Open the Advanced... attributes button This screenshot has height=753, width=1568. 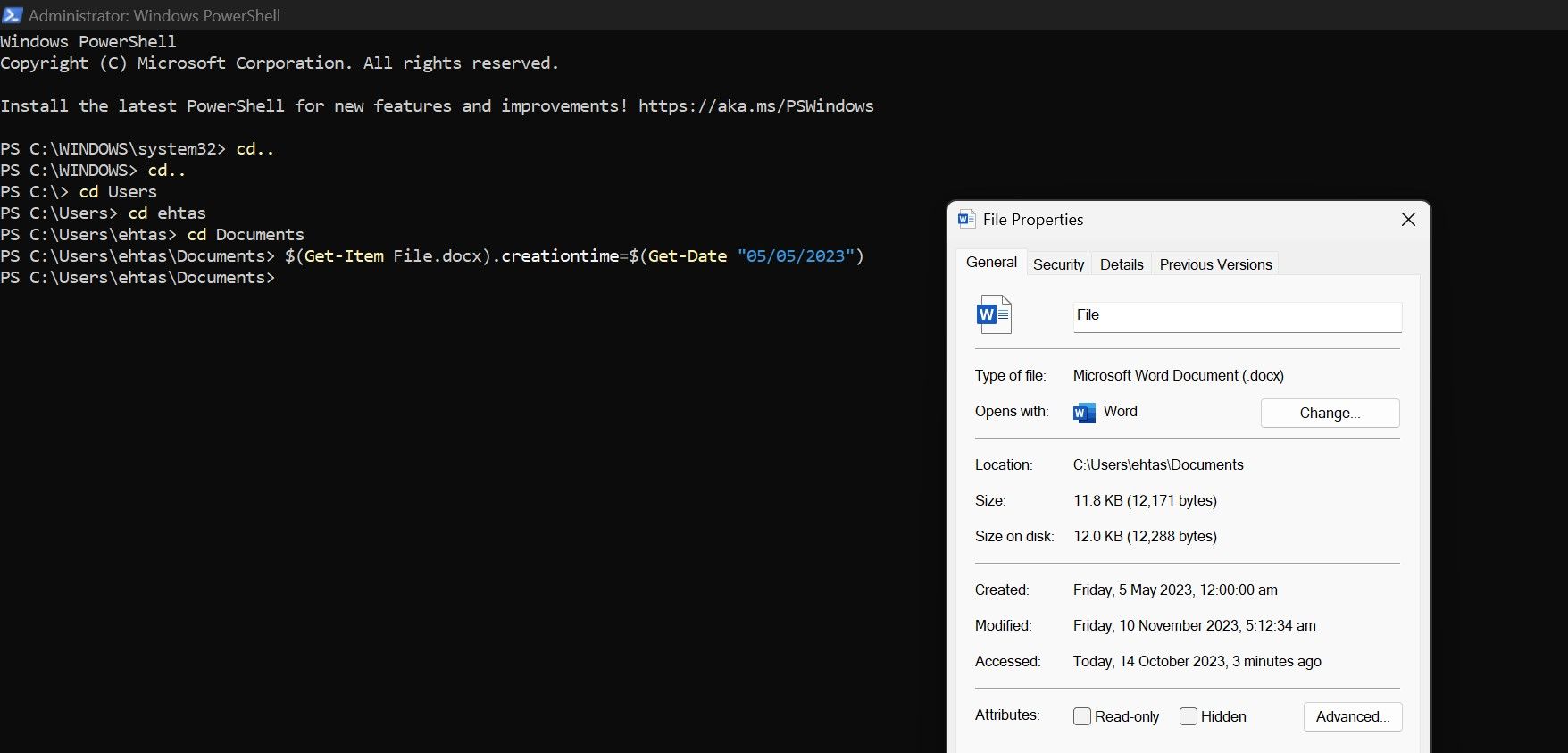(x=1352, y=716)
